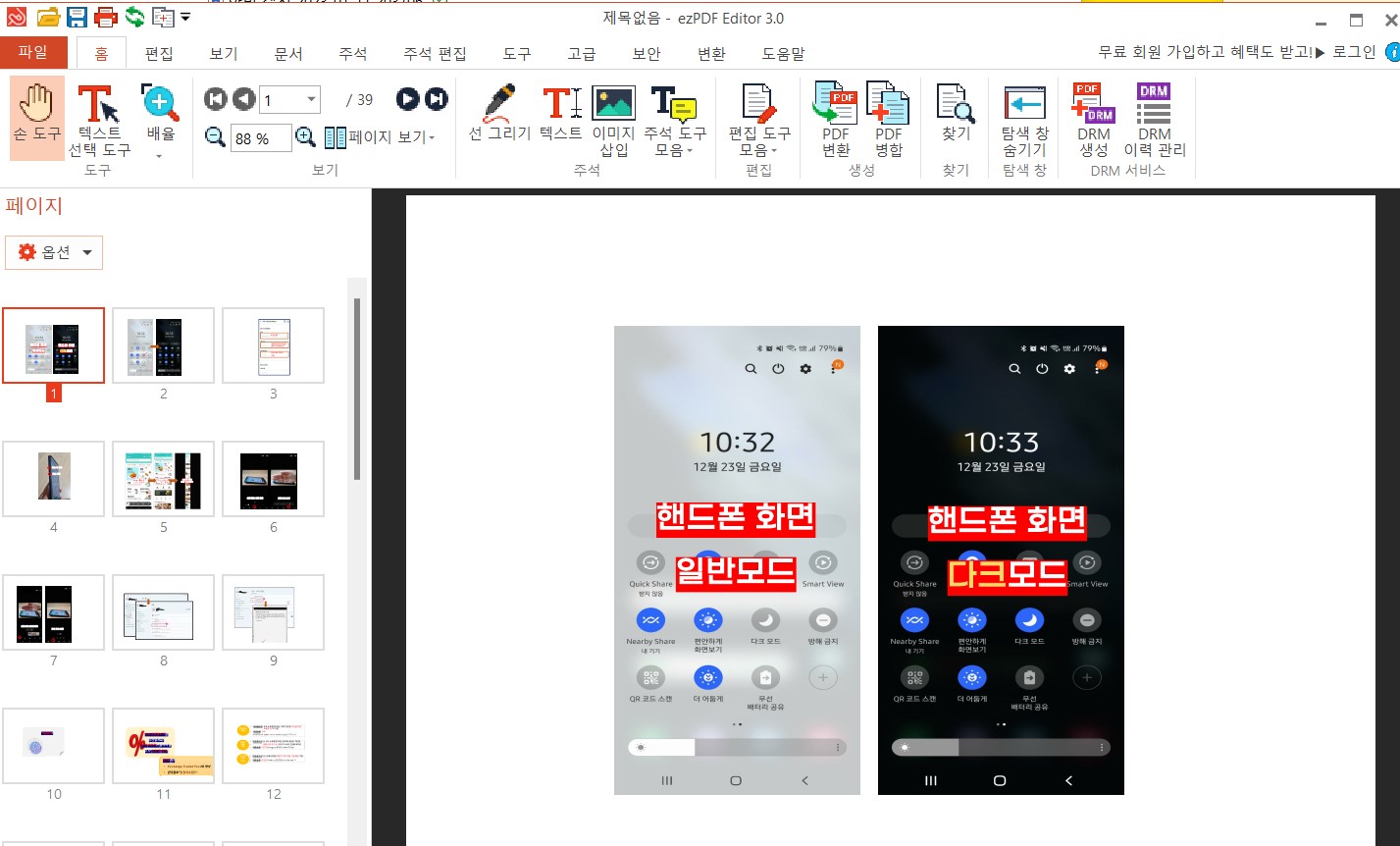Jump to the last page
This screenshot has height=846, width=1400.
coord(437,98)
